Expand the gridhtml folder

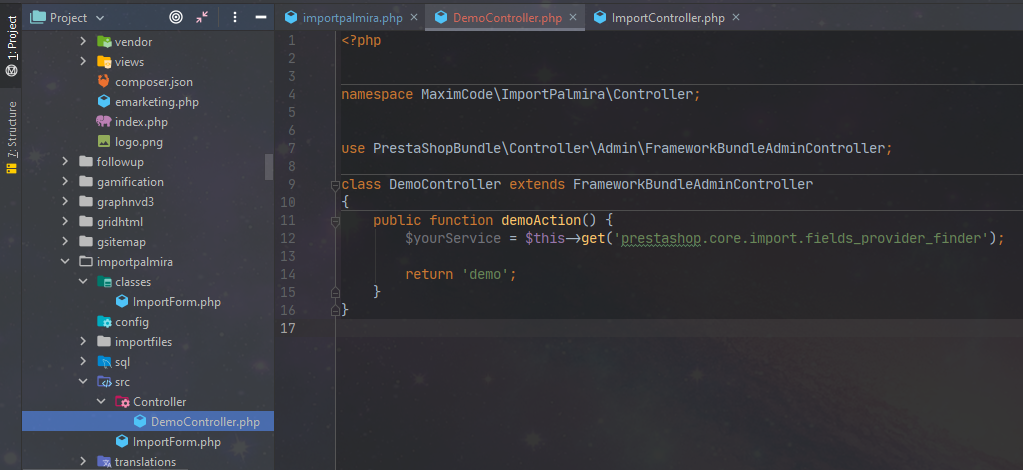(65, 222)
